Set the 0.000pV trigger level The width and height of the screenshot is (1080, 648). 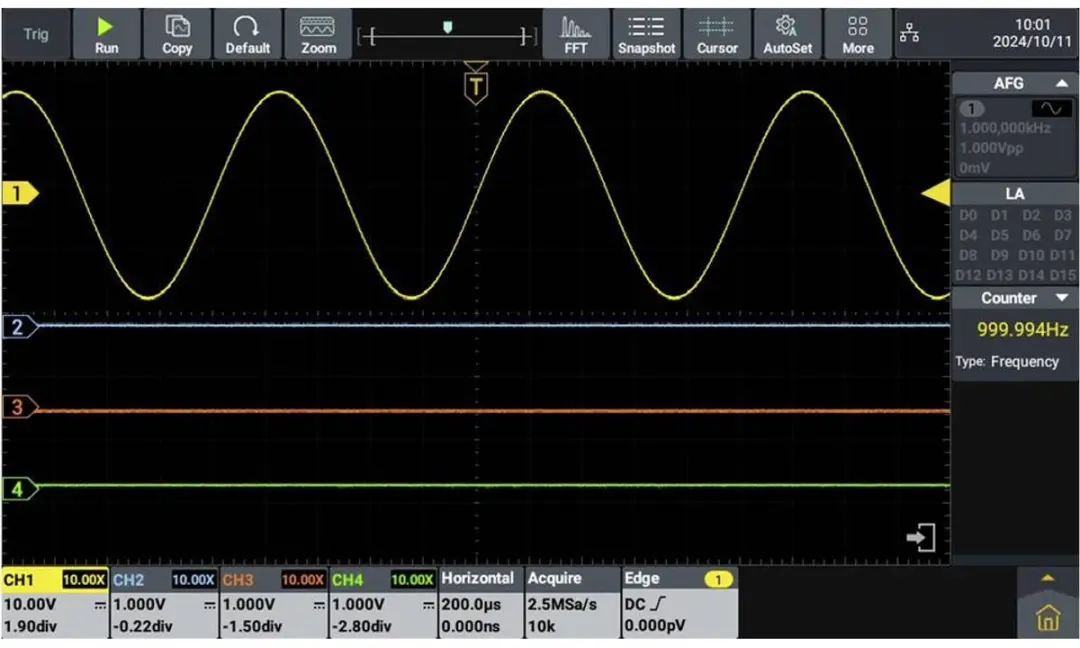coord(655,626)
